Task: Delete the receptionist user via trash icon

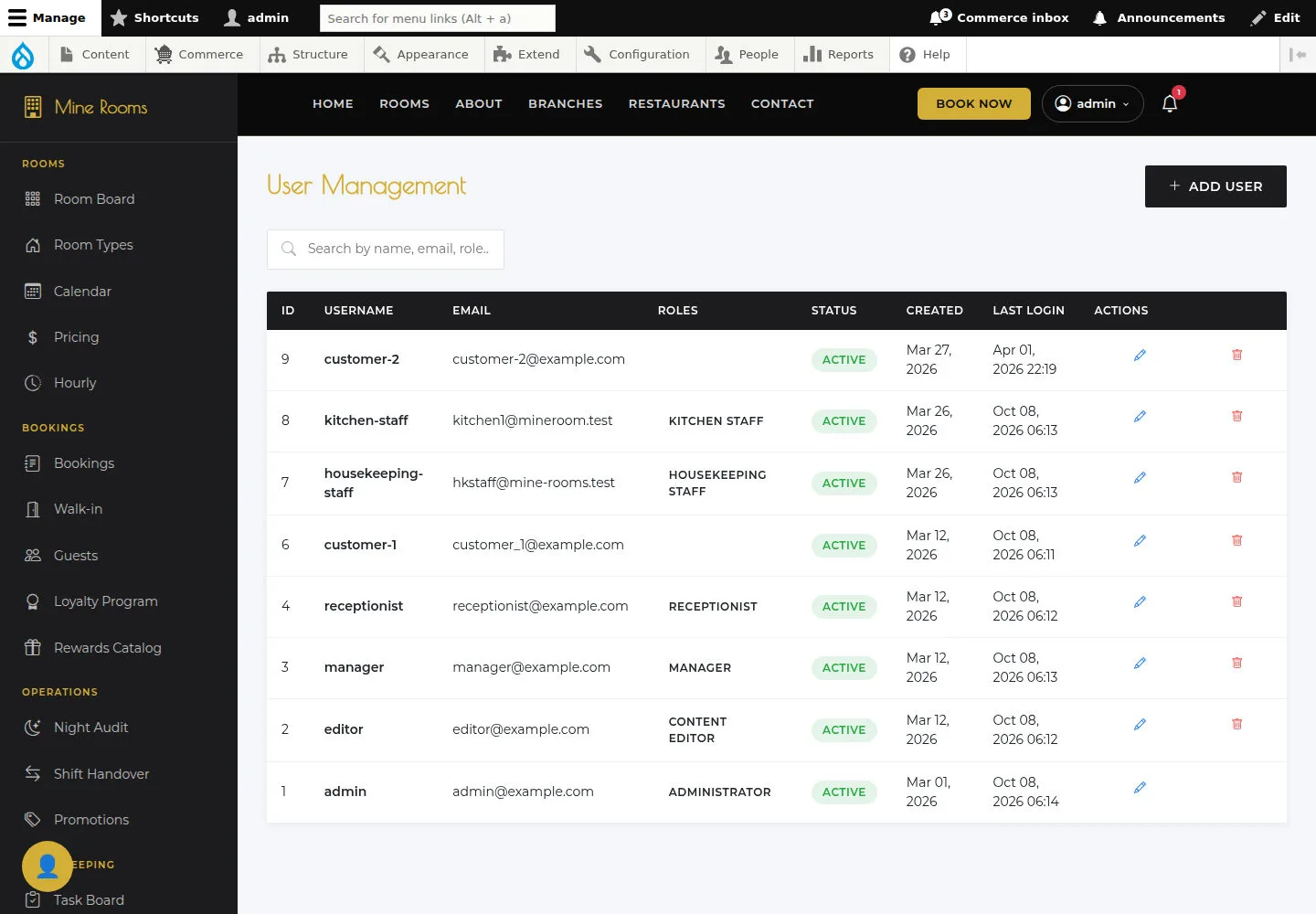Action: click(1236, 601)
